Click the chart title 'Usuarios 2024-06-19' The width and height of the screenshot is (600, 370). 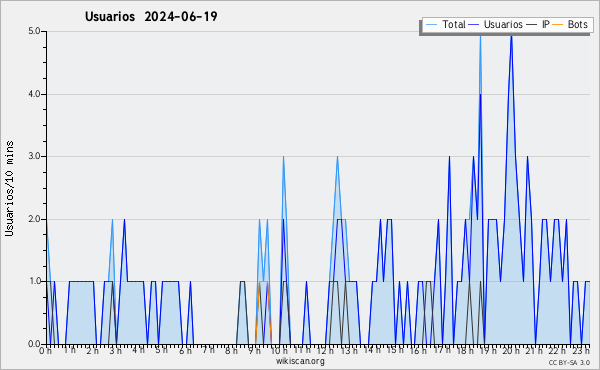pos(151,16)
